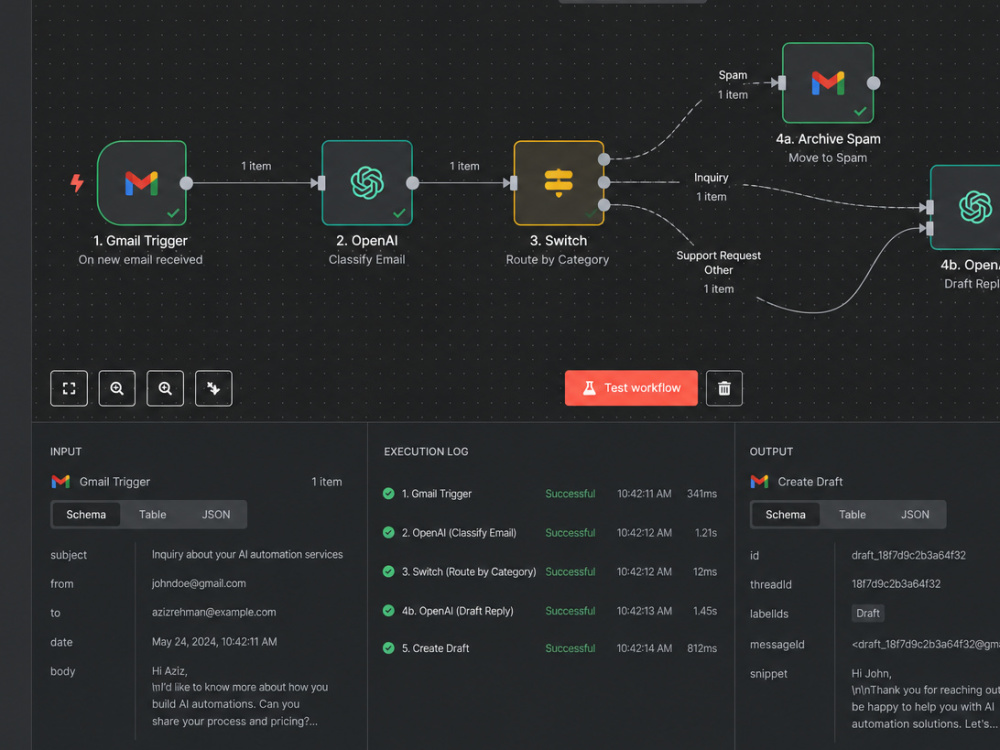Click the 'azizrehman@example.com' to value
Image resolution: width=1000 pixels, height=750 pixels.
(x=214, y=612)
